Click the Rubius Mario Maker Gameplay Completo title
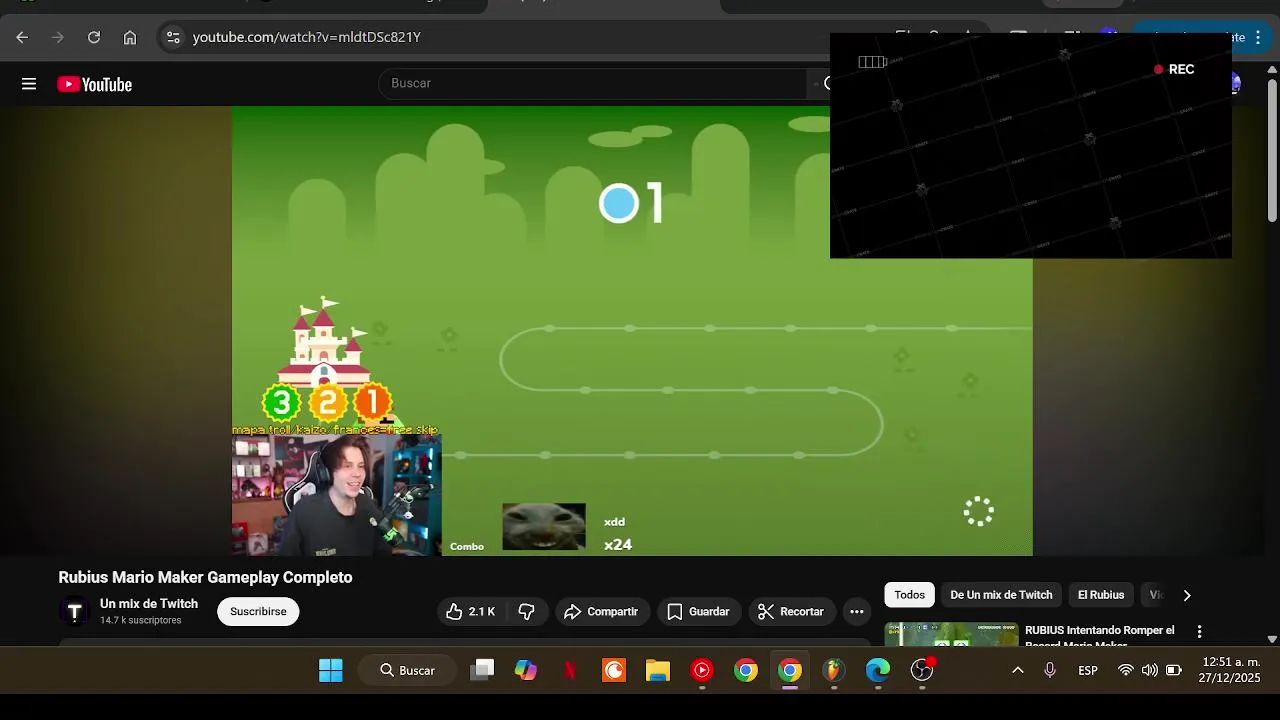Image resolution: width=1280 pixels, height=720 pixels. (206, 577)
